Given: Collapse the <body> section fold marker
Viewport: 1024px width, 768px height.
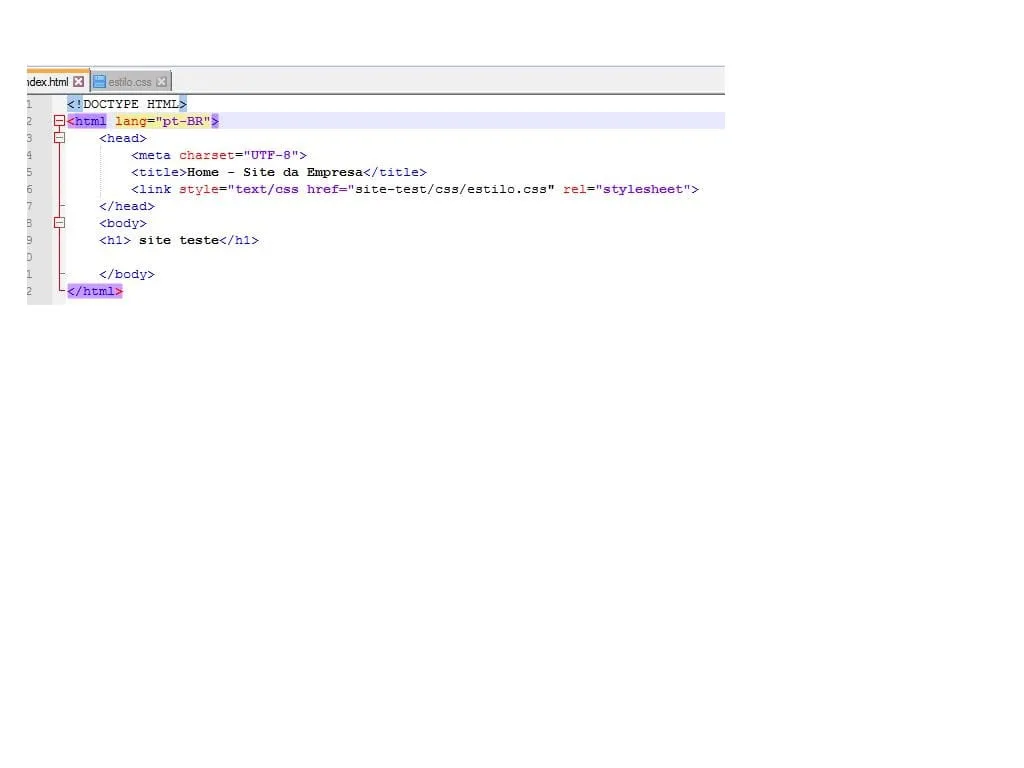Looking at the screenshot, I should [59, 223].
